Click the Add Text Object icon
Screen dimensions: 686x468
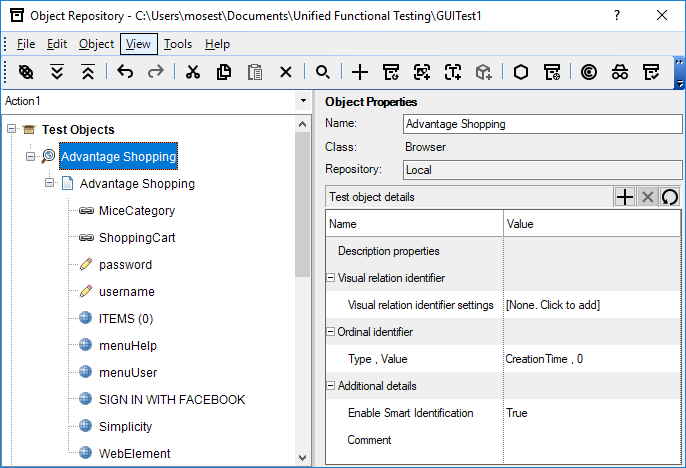pyautogui.click(x=453, y=72)
